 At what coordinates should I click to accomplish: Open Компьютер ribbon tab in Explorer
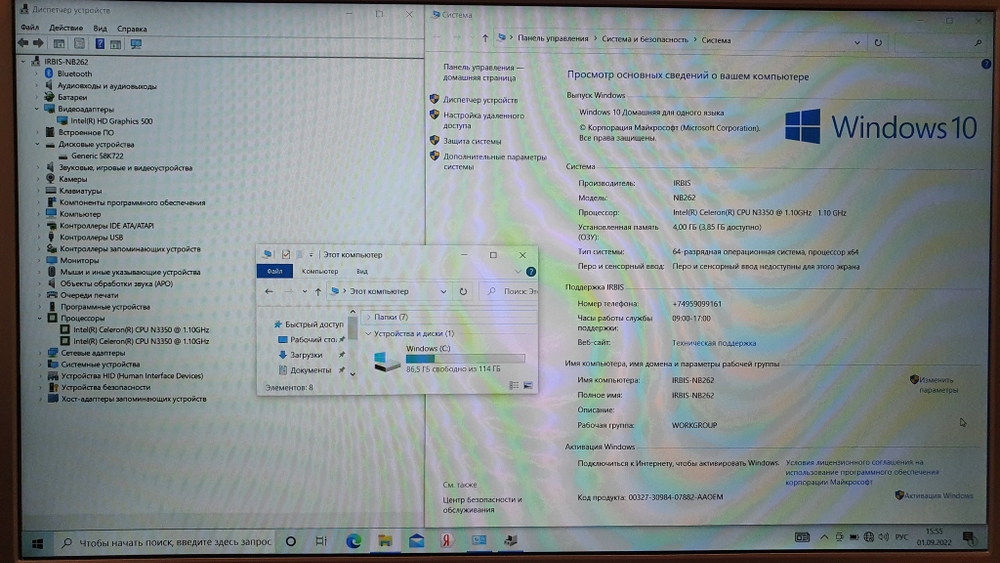point(320,271)
